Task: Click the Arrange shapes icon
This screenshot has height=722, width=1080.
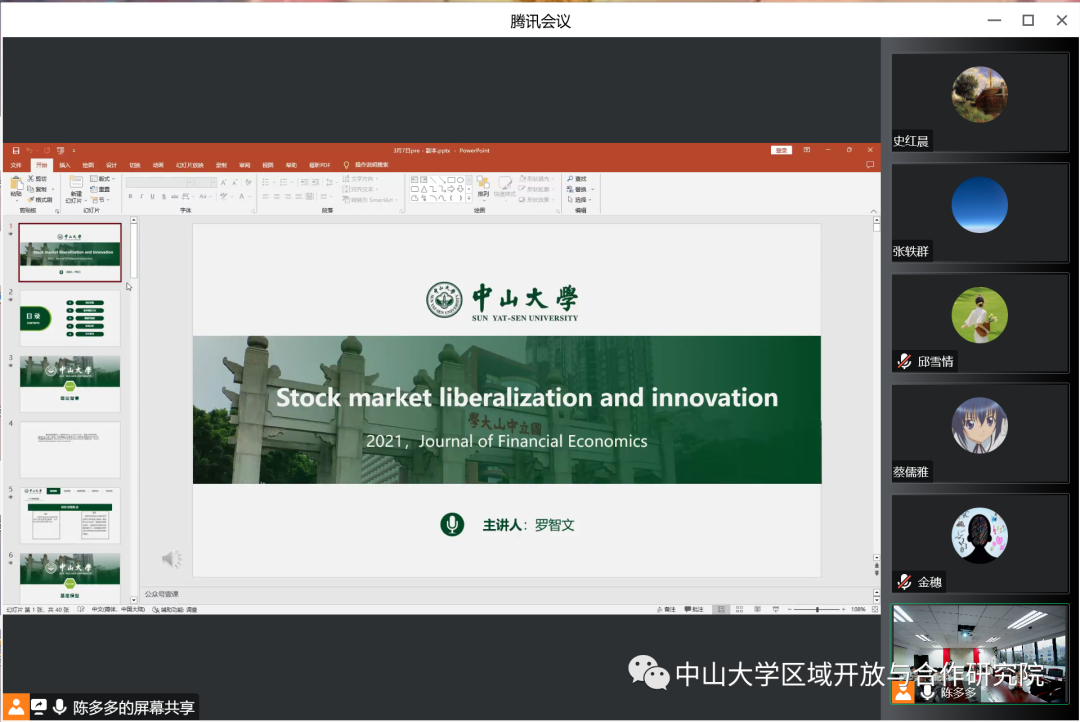Action: point(484,183)
